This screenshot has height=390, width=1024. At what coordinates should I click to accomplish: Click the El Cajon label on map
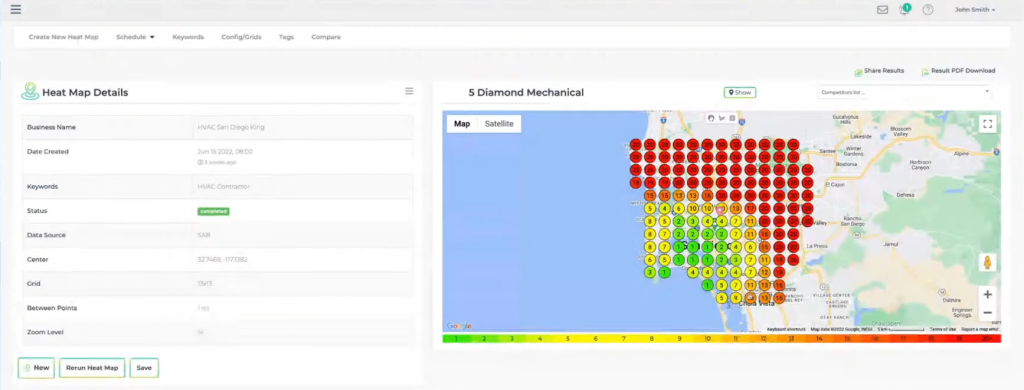(x=834, y=185)
